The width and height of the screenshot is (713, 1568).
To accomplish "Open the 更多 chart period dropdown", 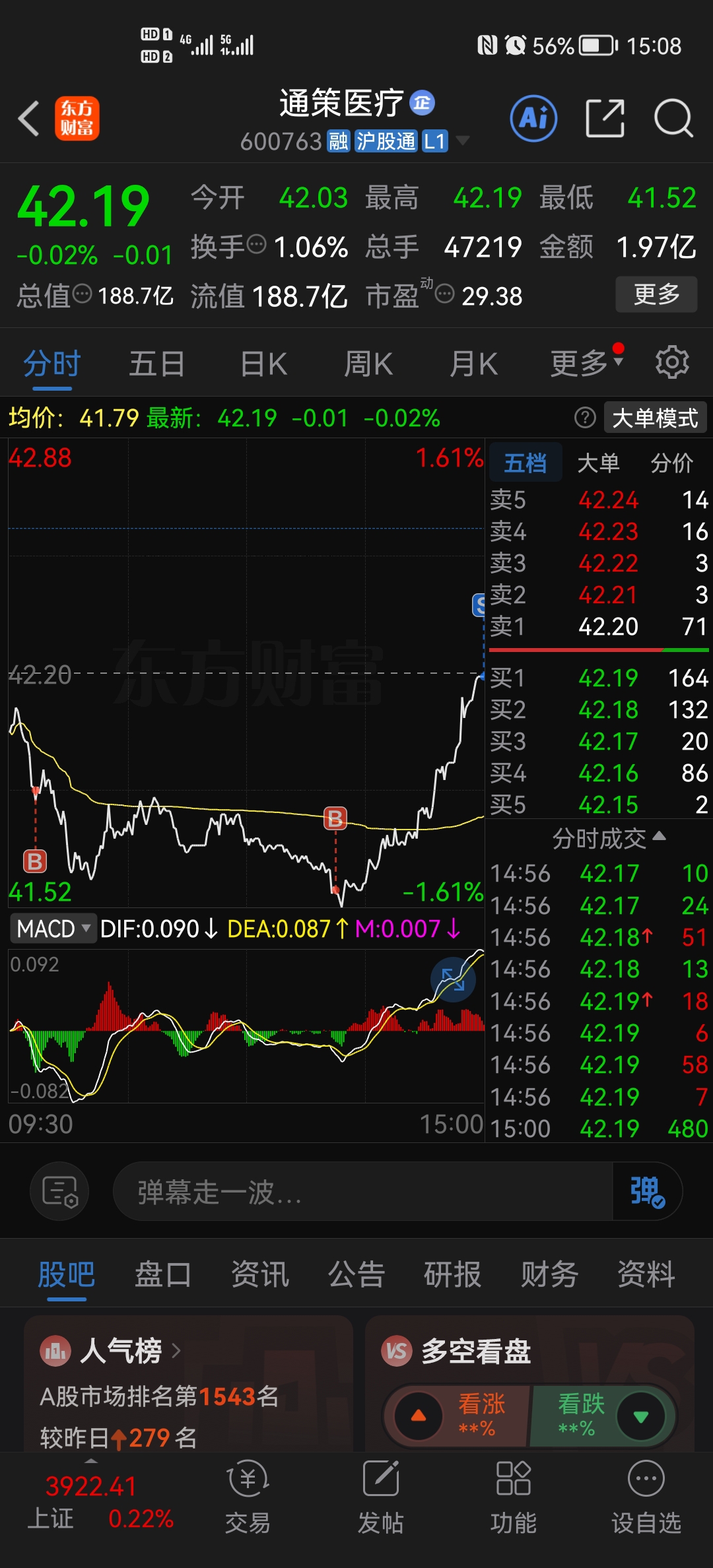I will (587, 362).
